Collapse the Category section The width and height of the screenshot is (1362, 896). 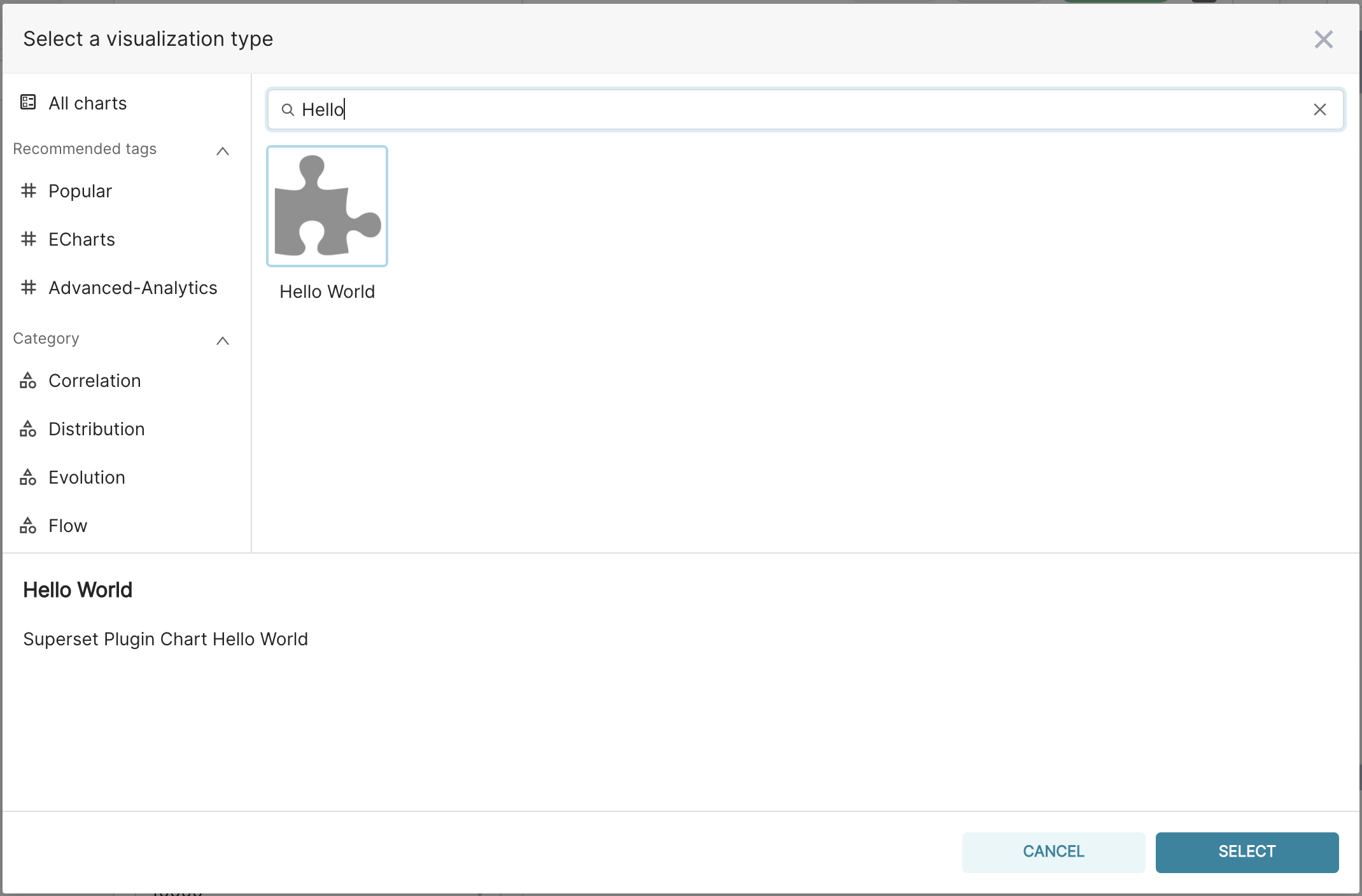click(x=222, y=341)
